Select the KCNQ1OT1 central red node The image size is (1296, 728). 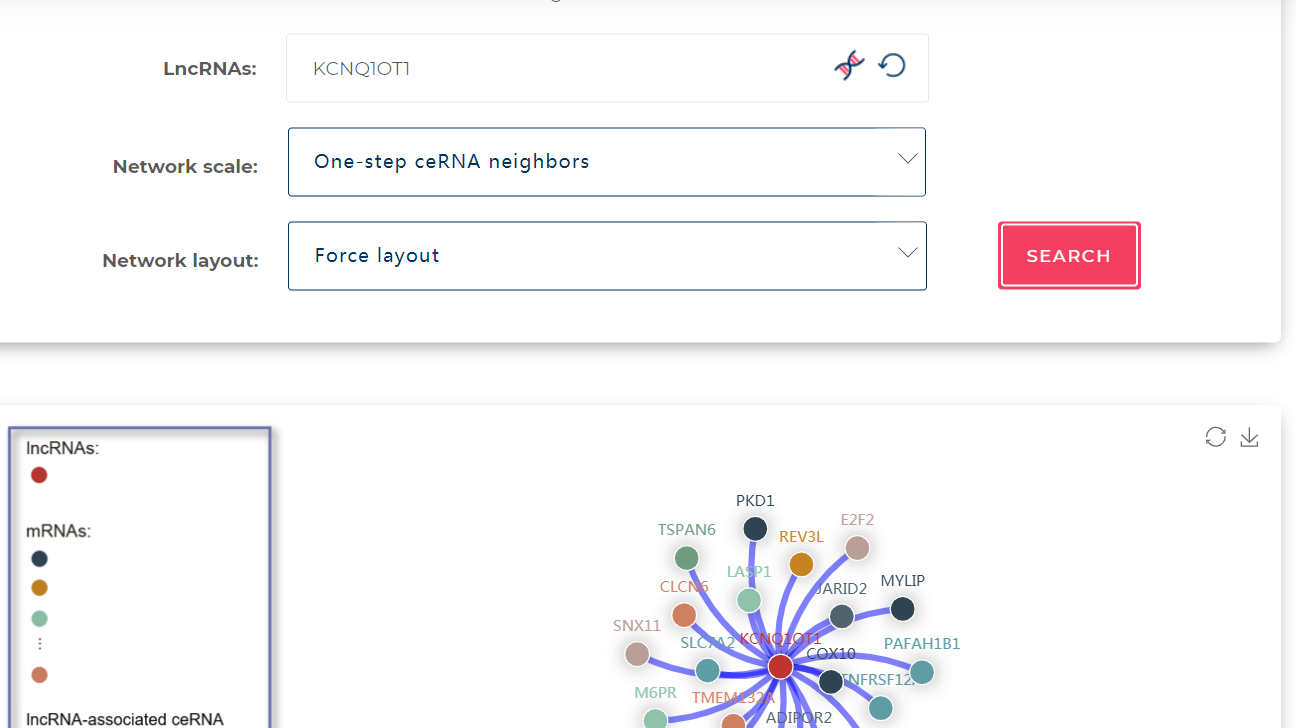click(x=780, y=666)
